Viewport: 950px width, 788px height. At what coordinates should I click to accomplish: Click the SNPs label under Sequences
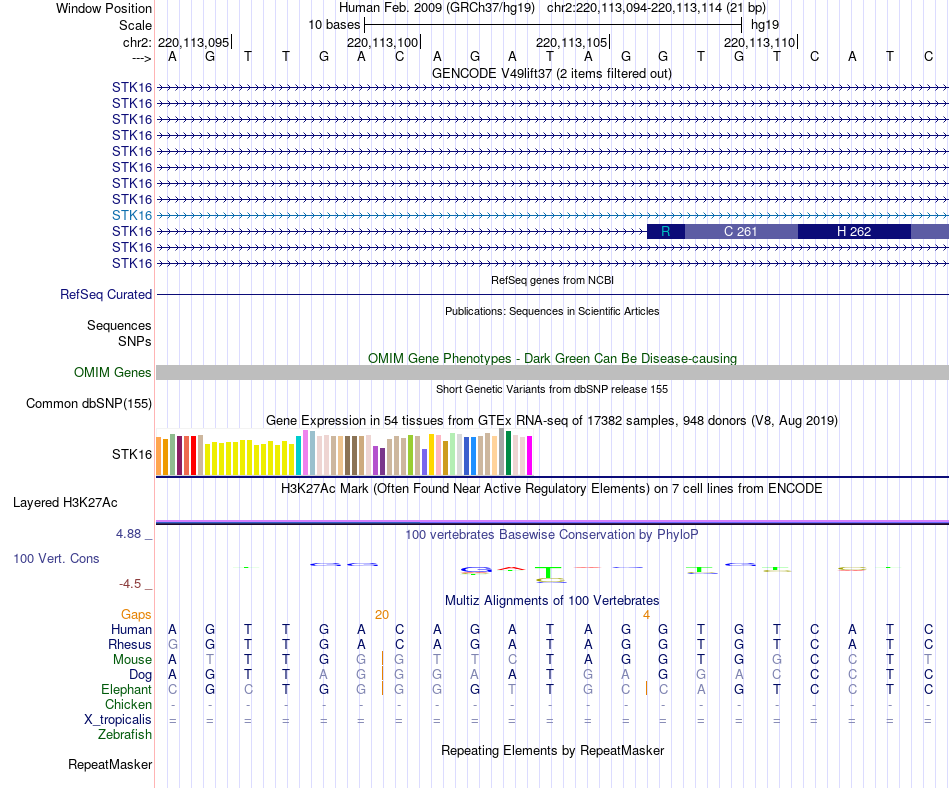135,342
